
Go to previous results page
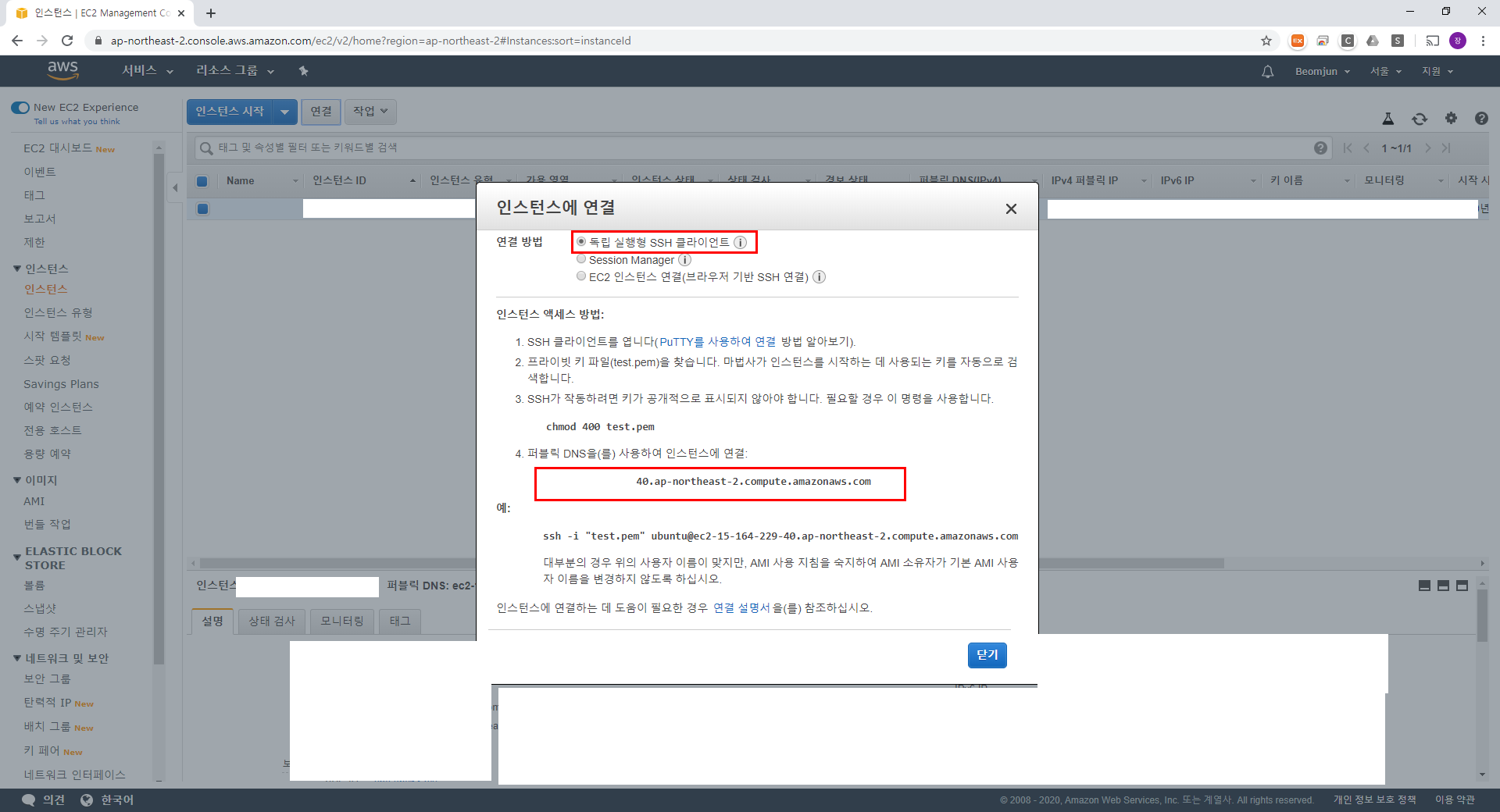pos(1366,148)
